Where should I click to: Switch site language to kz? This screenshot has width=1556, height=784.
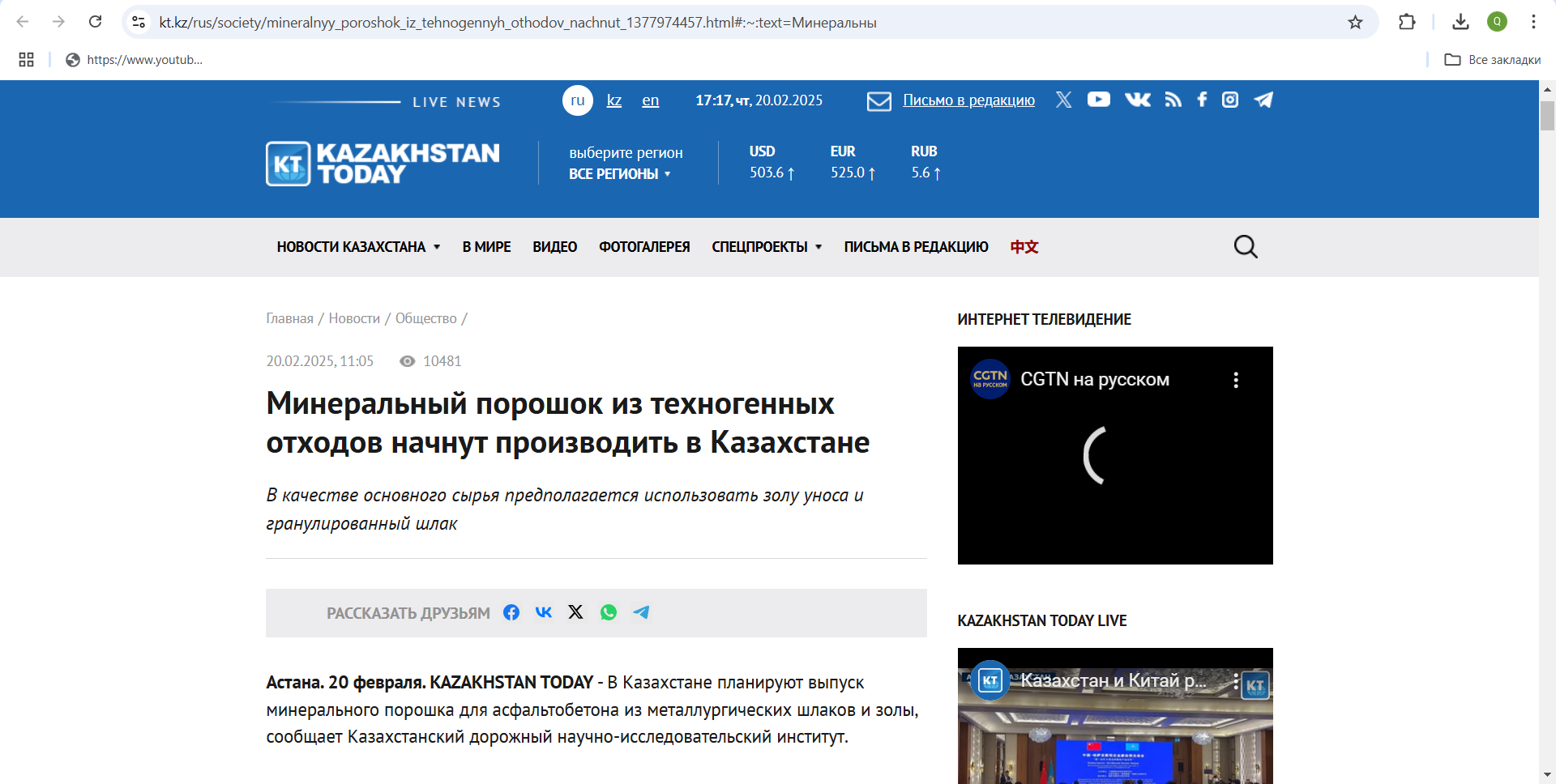pyautogui.click(x=614, y=100)
